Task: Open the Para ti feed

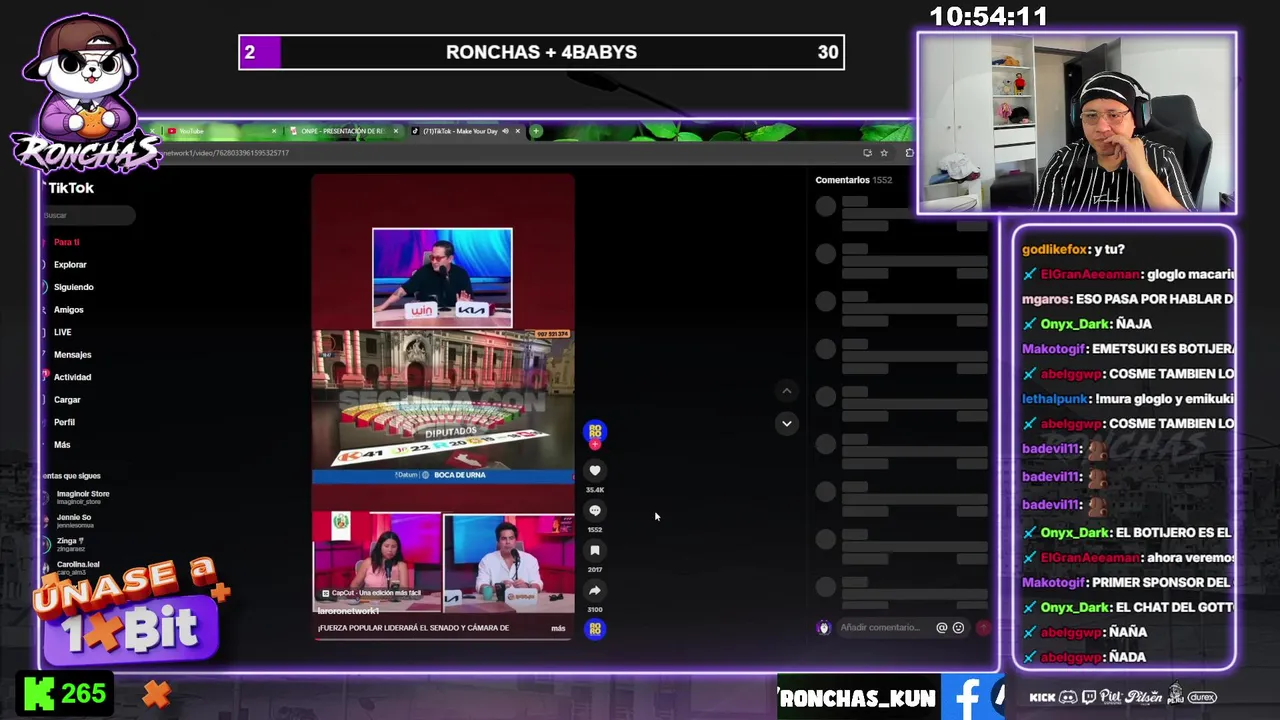Action: click(66, 242)
